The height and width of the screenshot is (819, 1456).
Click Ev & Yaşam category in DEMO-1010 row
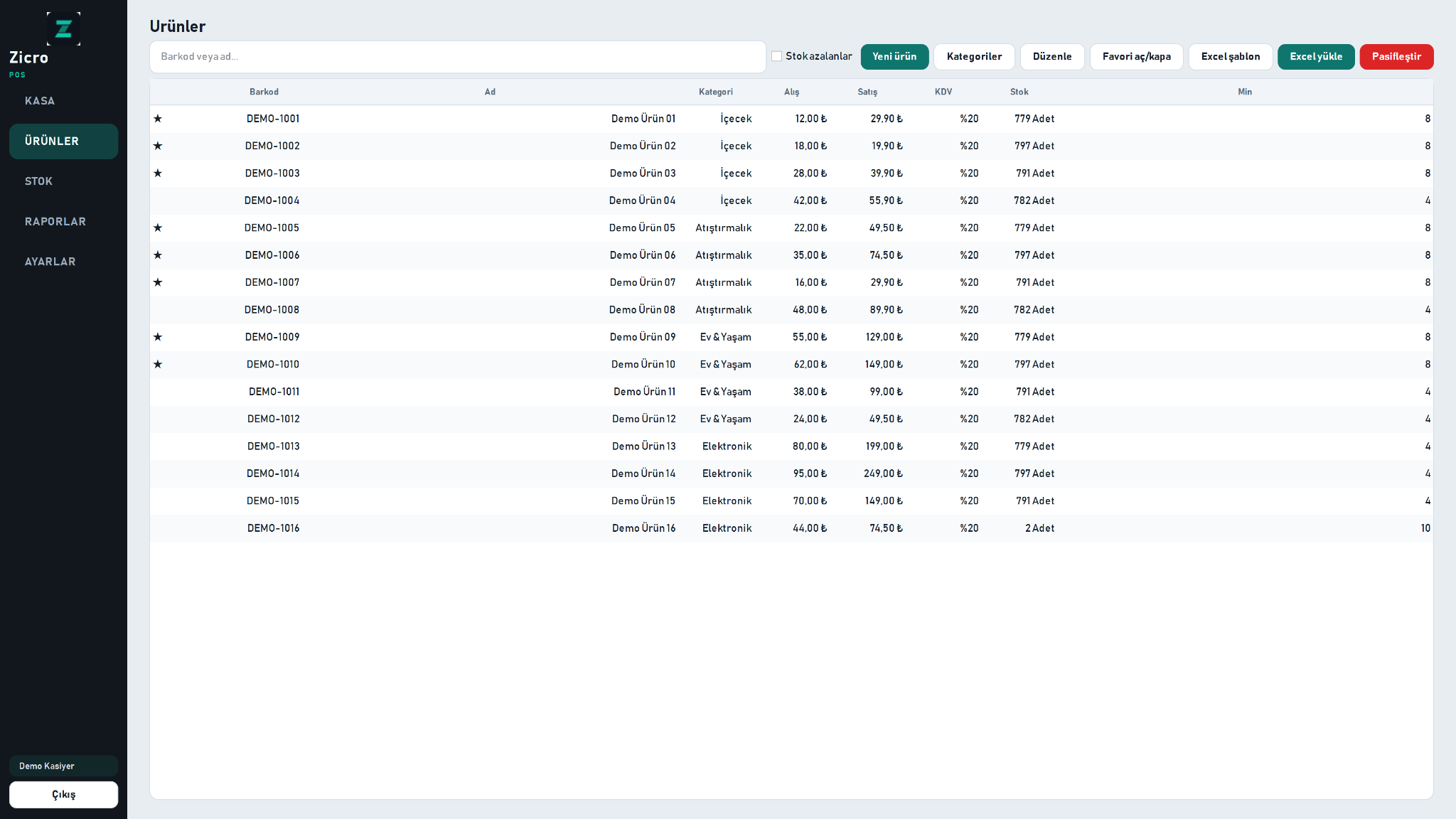pos(726,365)
